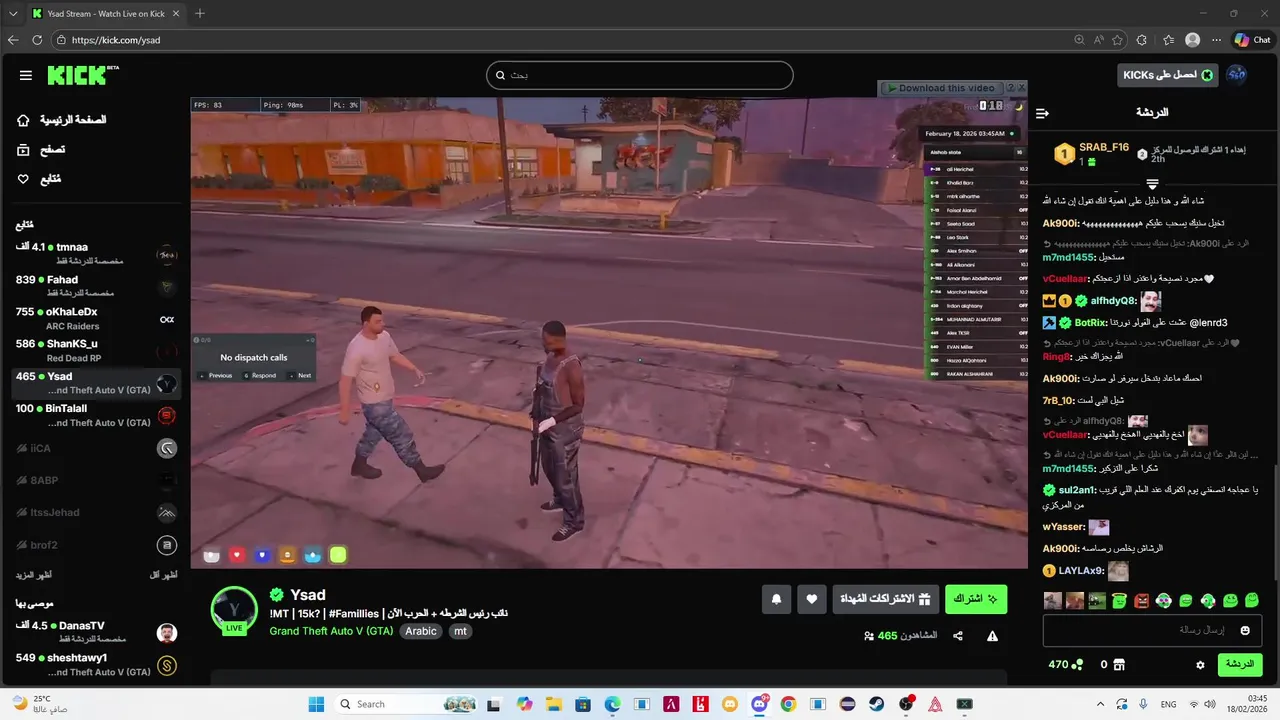Open the chat gift shop icon

tap(1119, 665)
